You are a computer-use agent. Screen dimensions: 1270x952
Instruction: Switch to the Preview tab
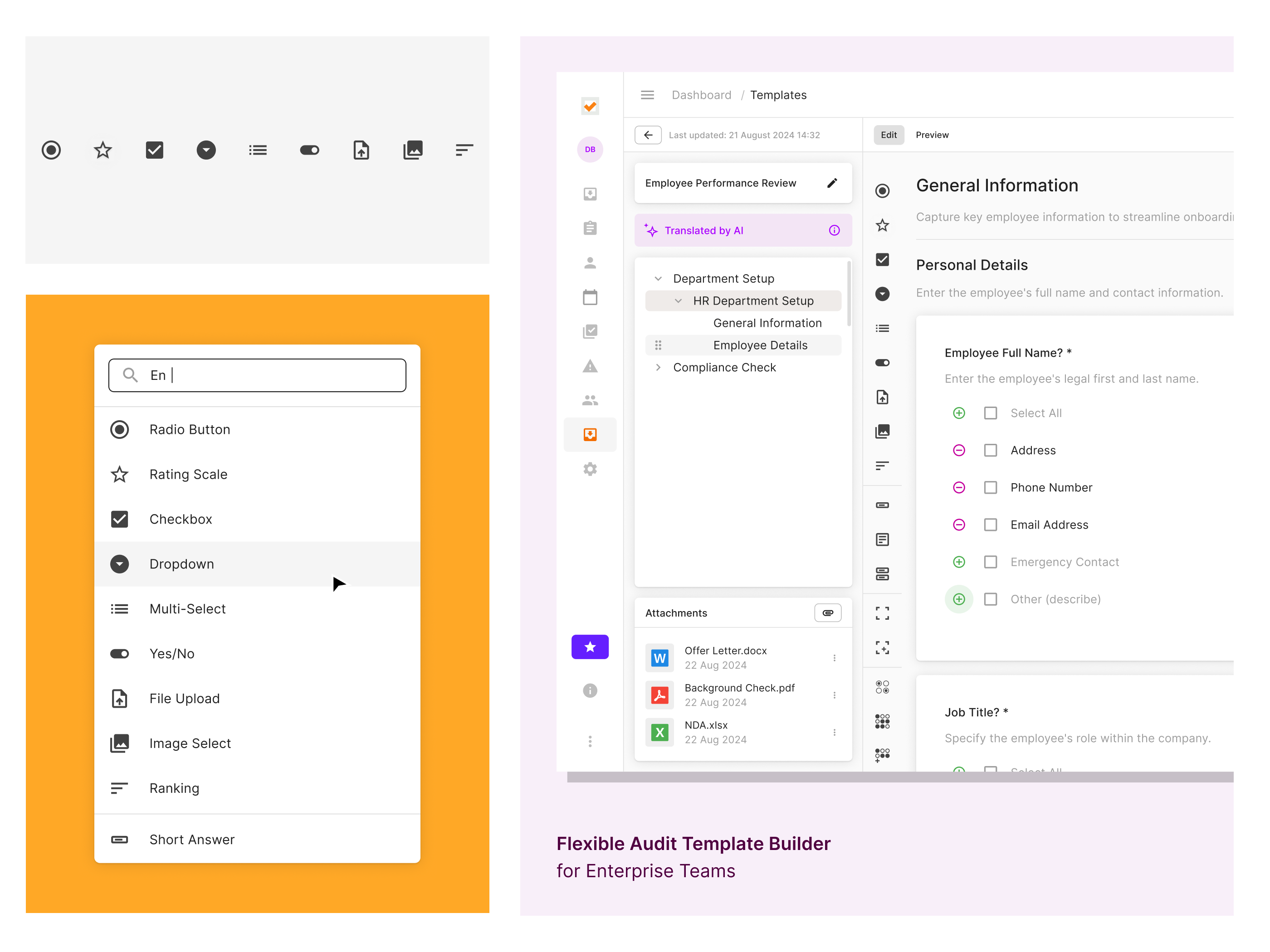point(931,135)
